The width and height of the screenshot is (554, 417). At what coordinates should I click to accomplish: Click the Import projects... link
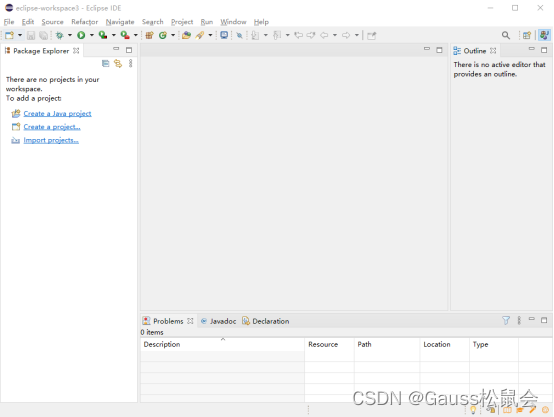click(51, 140)
